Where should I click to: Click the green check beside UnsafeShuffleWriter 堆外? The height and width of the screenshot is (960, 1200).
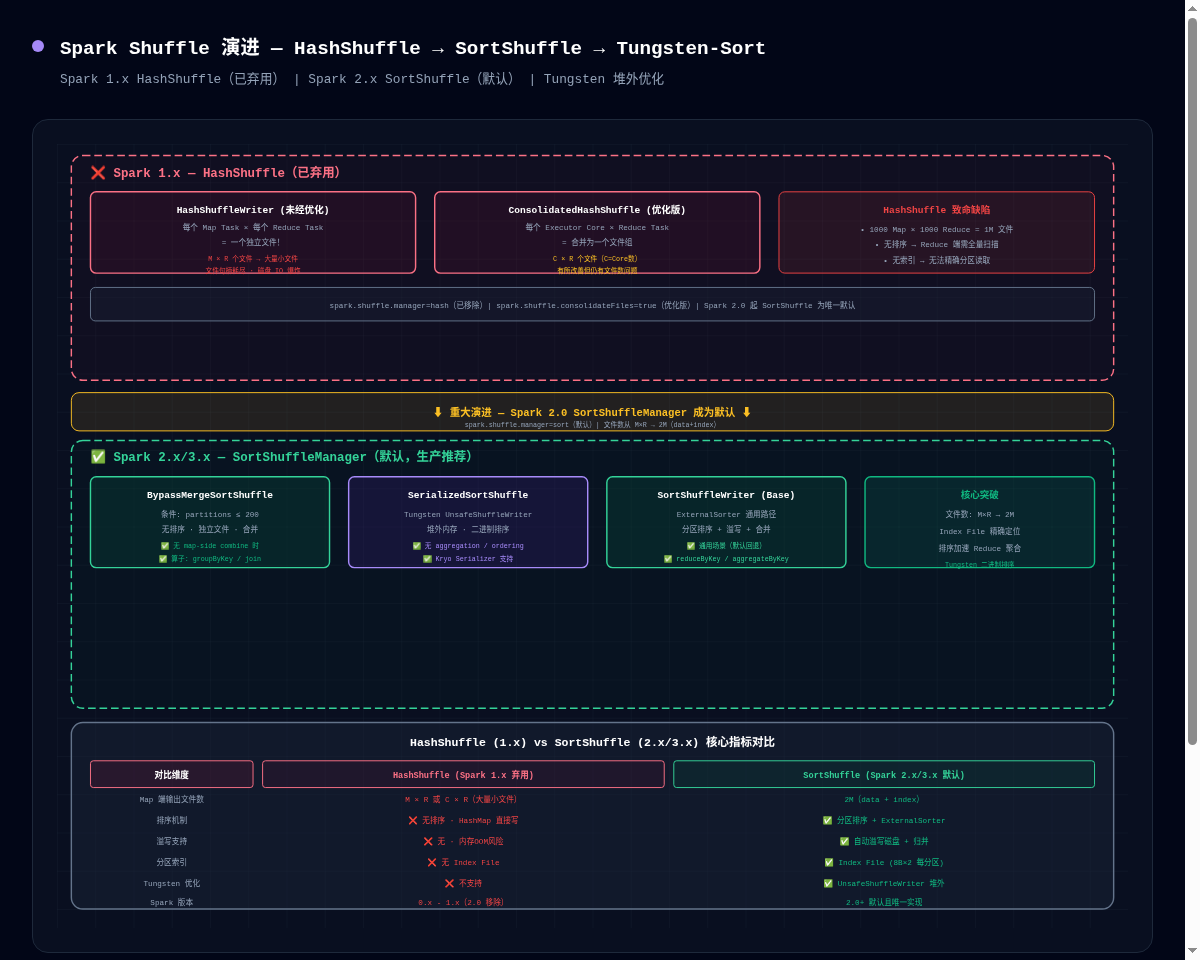tap(828, 883)
